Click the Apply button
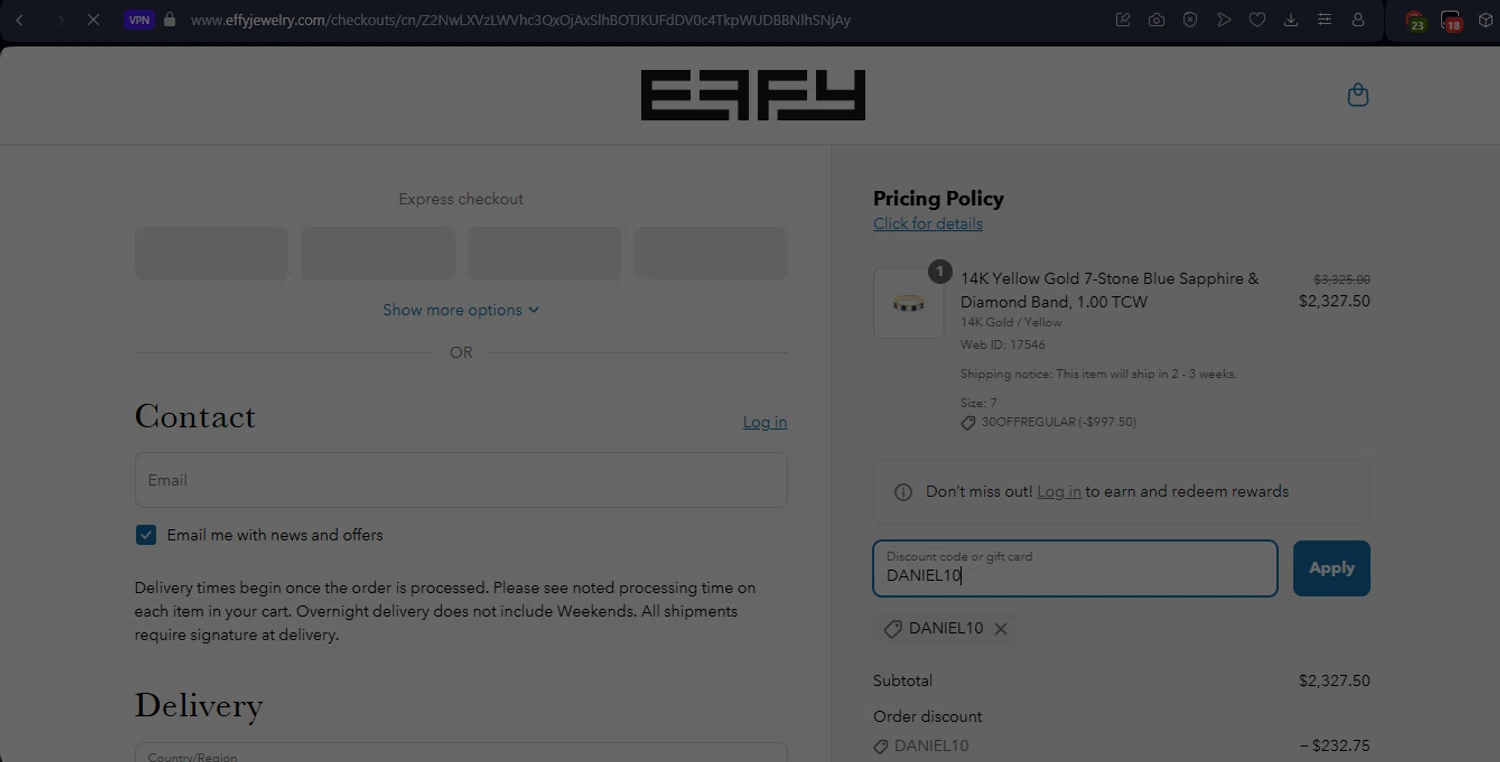The height and width of the screenshot is (762, 1500). pyautogui.click(x=1332, y=568)
